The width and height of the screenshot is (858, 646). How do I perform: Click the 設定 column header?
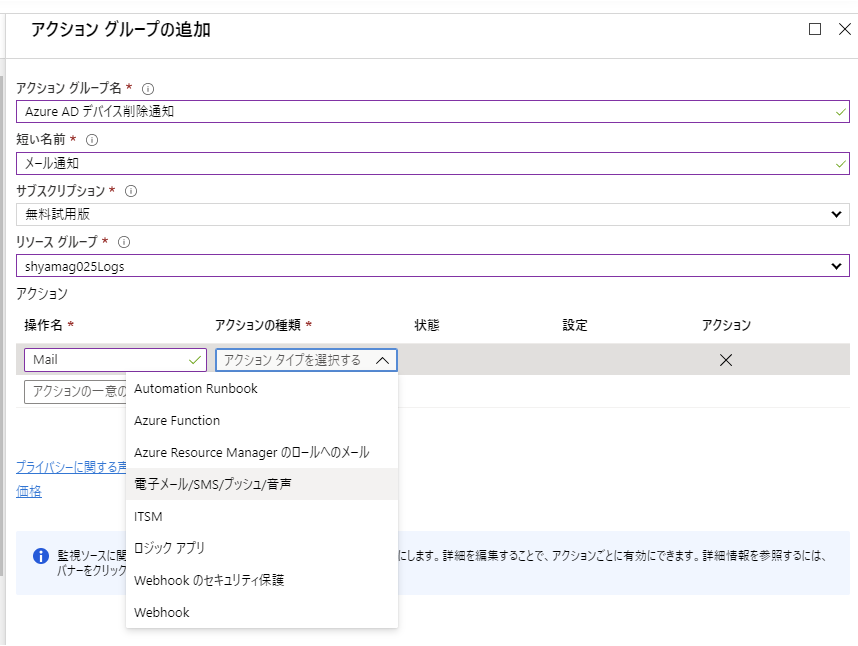(x=575, y=325)
